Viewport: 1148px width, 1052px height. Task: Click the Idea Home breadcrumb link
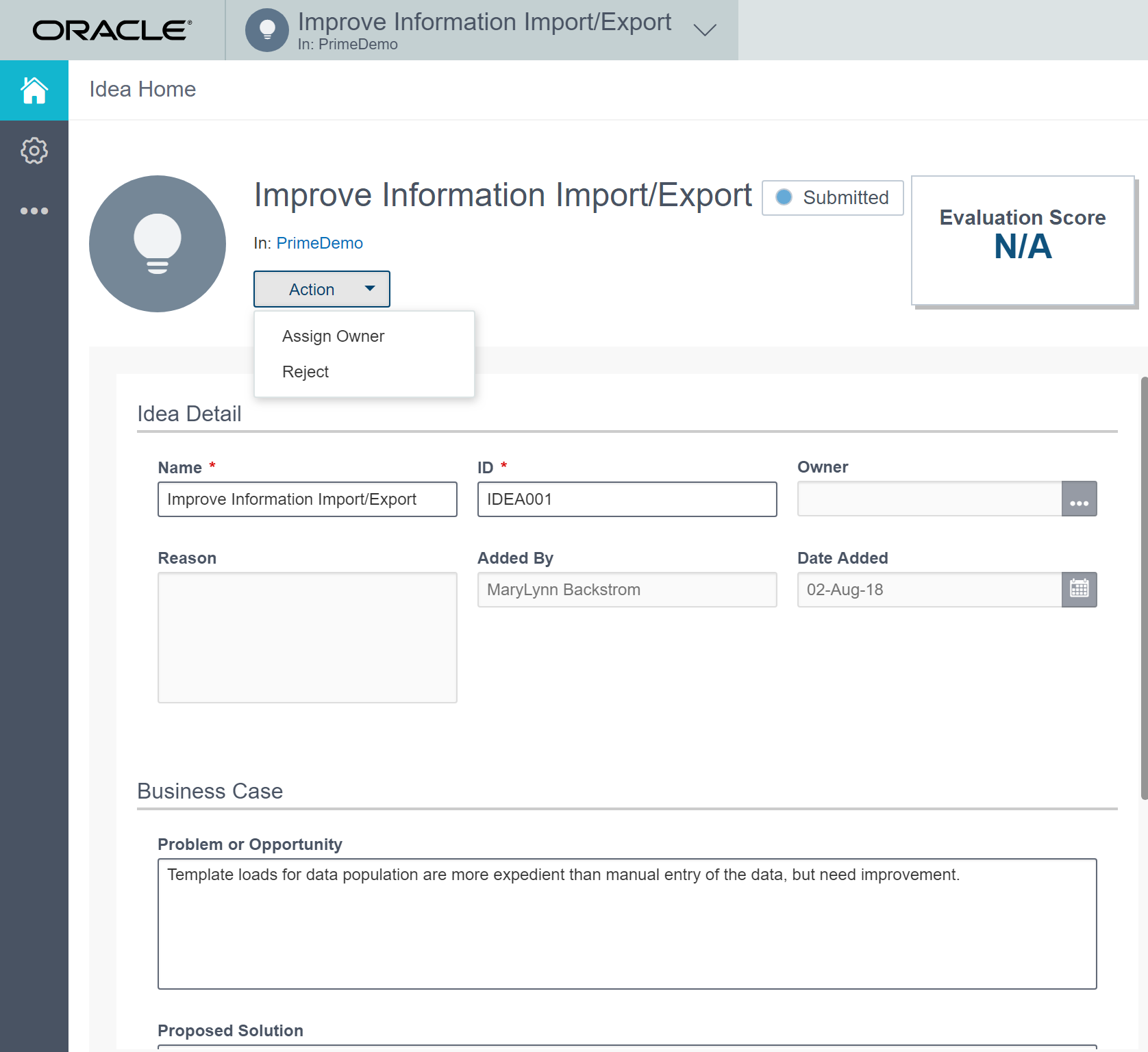[x=141, y=89]
